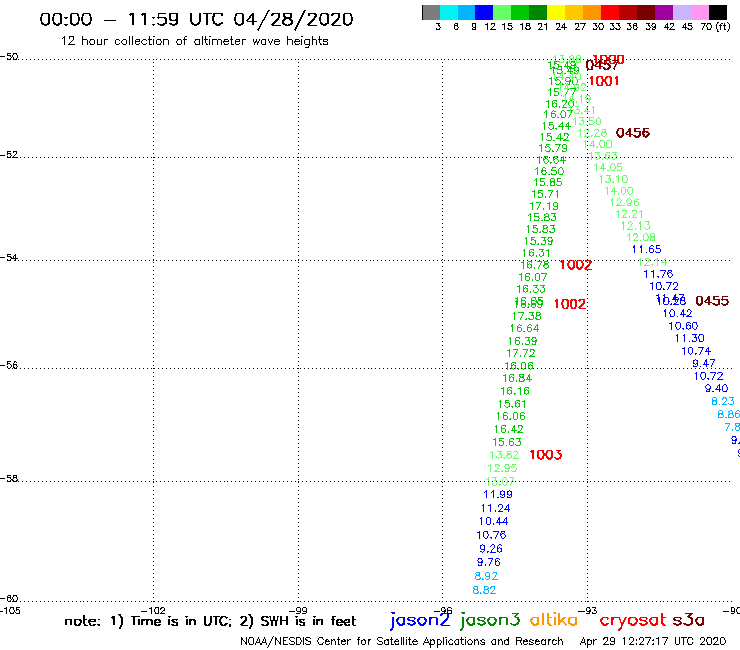Viewport: 740px width, 650px height.
Task: Click the wave height value 17.38
Action: click(x=527, y=316)
